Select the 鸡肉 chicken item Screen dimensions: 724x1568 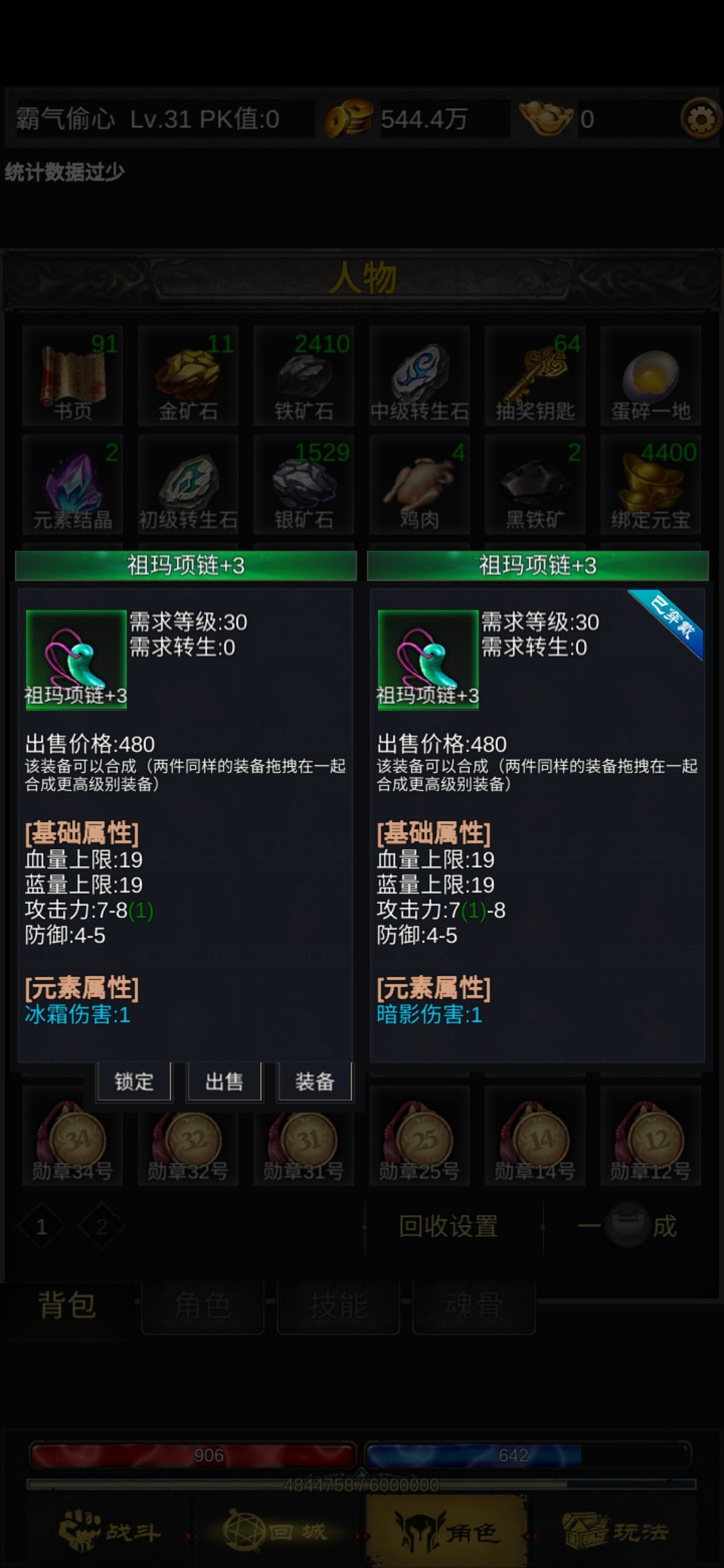click(420, 484)
